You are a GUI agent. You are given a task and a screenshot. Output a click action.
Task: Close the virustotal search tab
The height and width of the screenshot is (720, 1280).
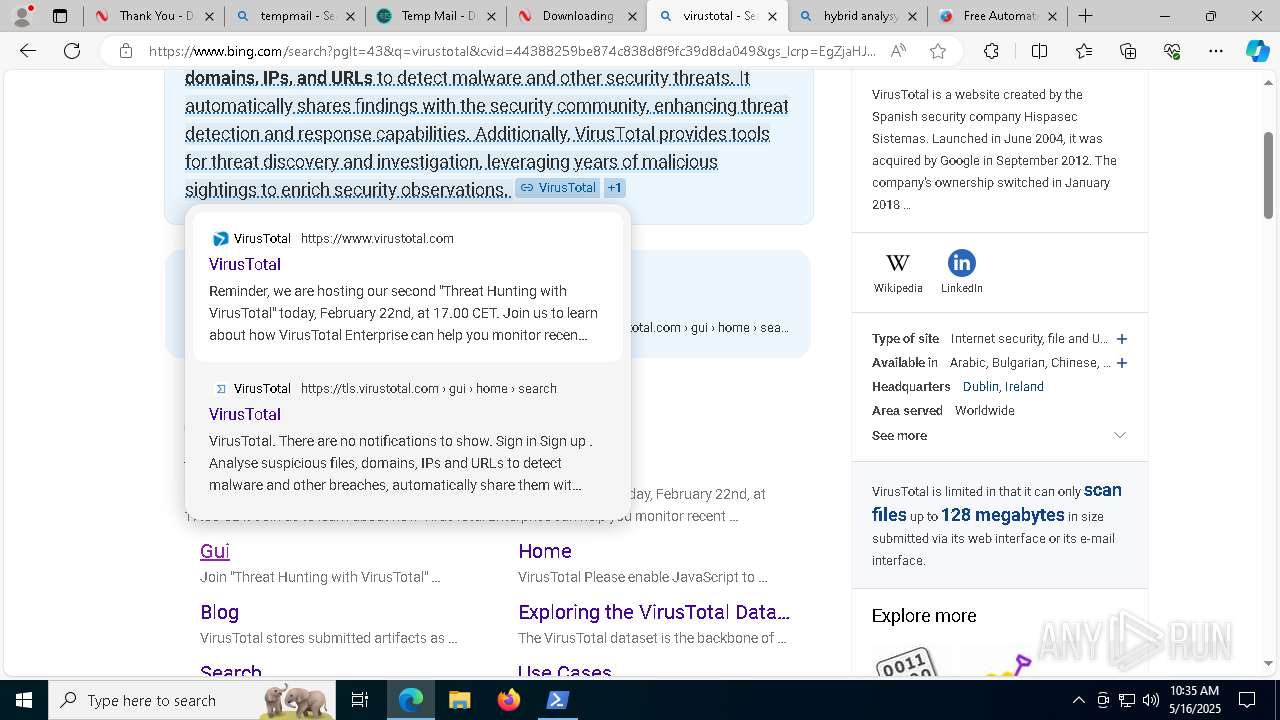click(771, 16)
